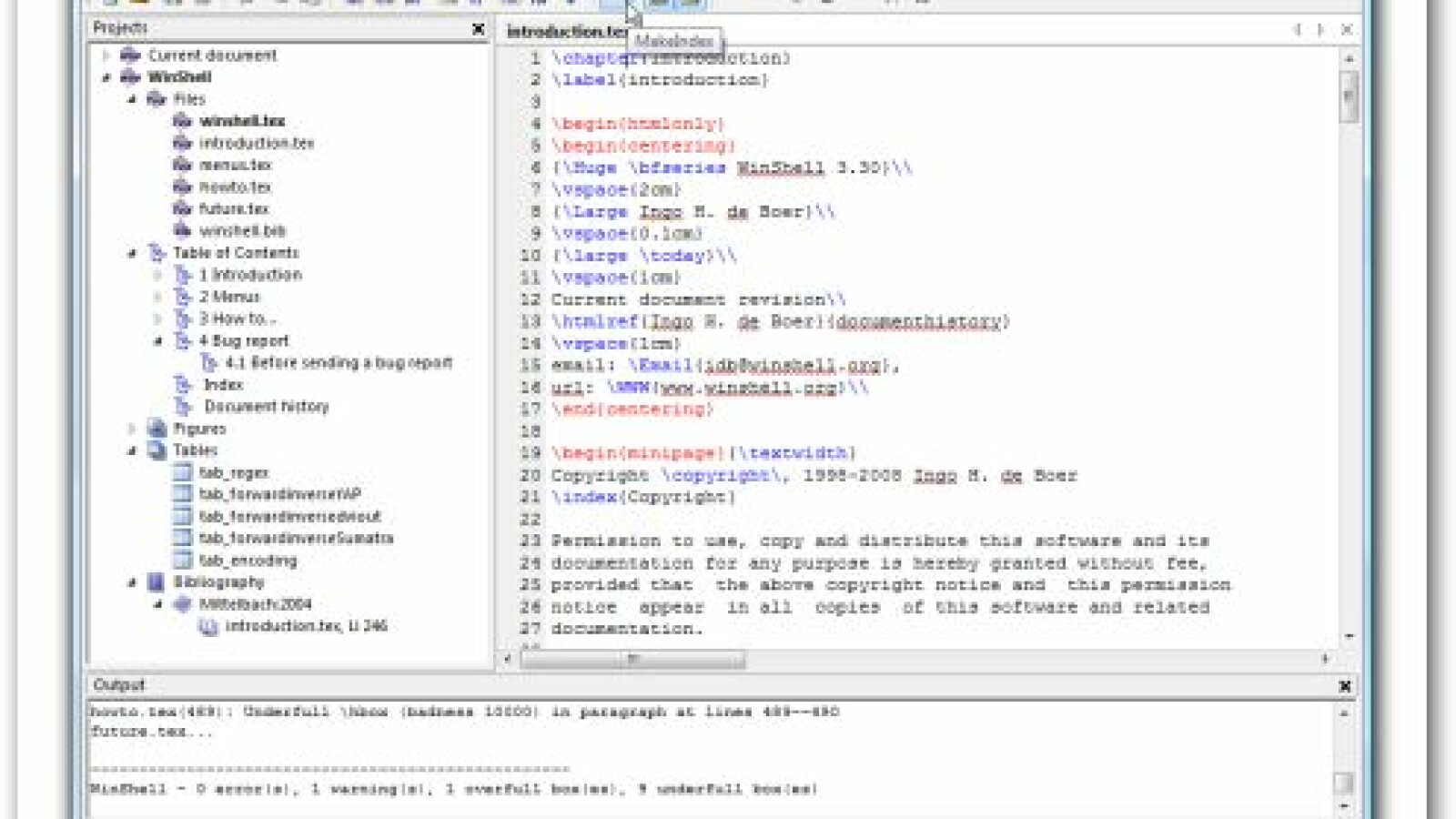Image resolution: width=1456 pixels, height=819 pixels.
Task: Click the Mittelbach:2004 reference icon
Action: point(182,603)
